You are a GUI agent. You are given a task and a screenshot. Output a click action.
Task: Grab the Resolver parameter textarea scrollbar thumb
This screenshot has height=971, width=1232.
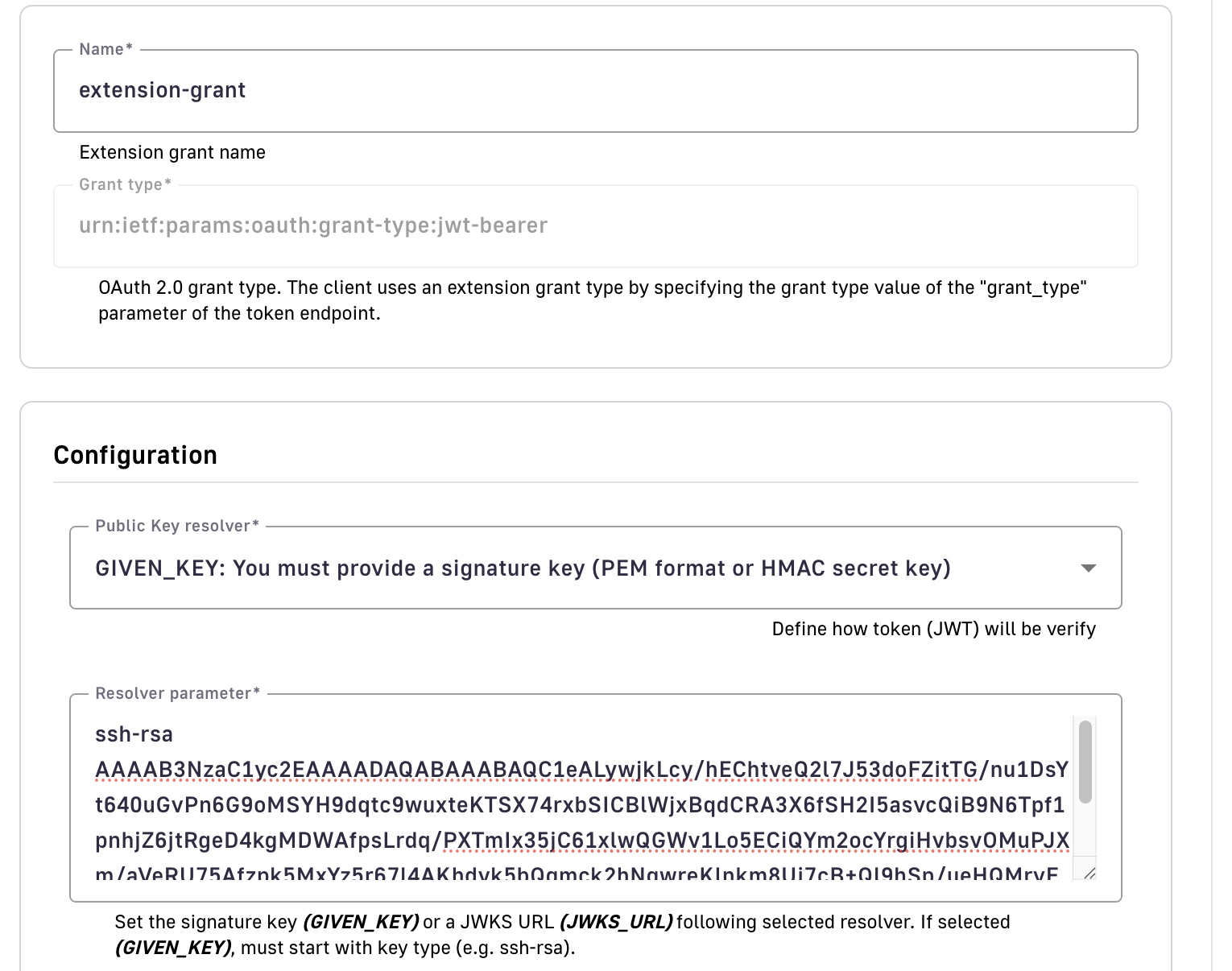click(1085, 762)
